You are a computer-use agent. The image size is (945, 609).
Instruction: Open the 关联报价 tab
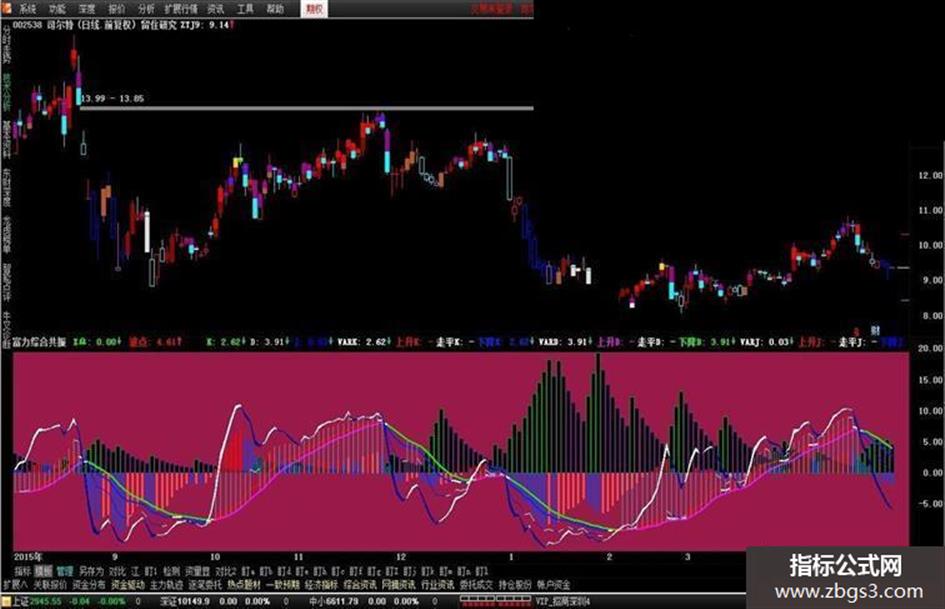tap(50, 585)
